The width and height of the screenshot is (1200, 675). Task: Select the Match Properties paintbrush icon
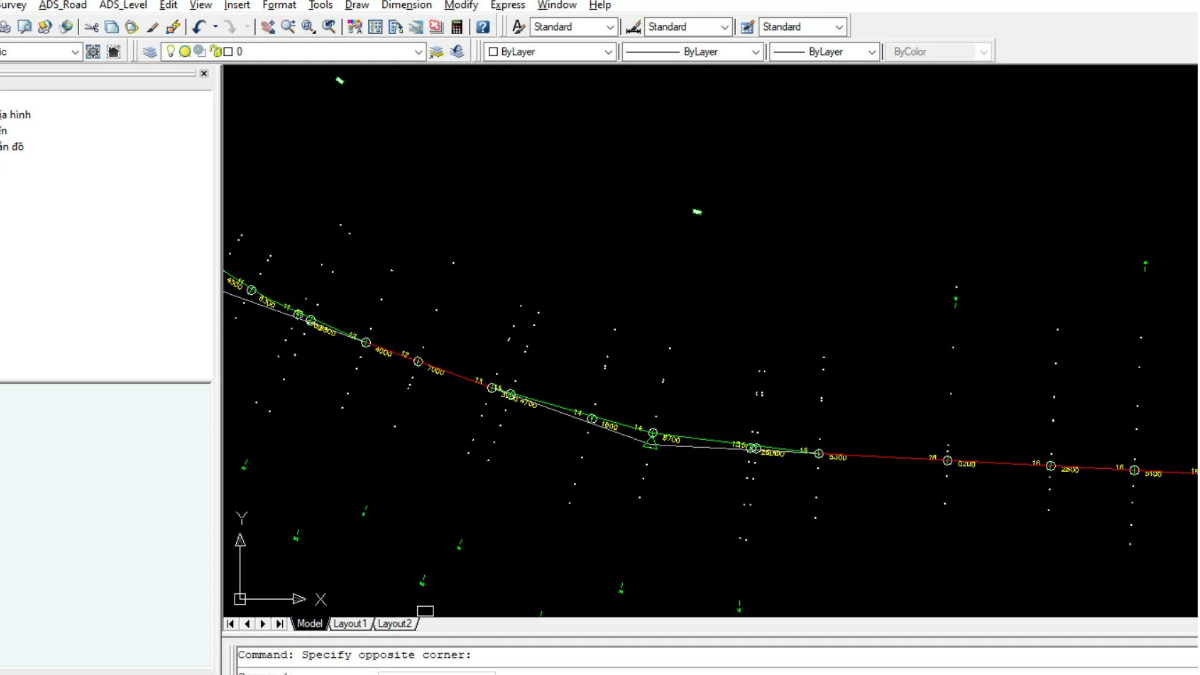[153, 27]
